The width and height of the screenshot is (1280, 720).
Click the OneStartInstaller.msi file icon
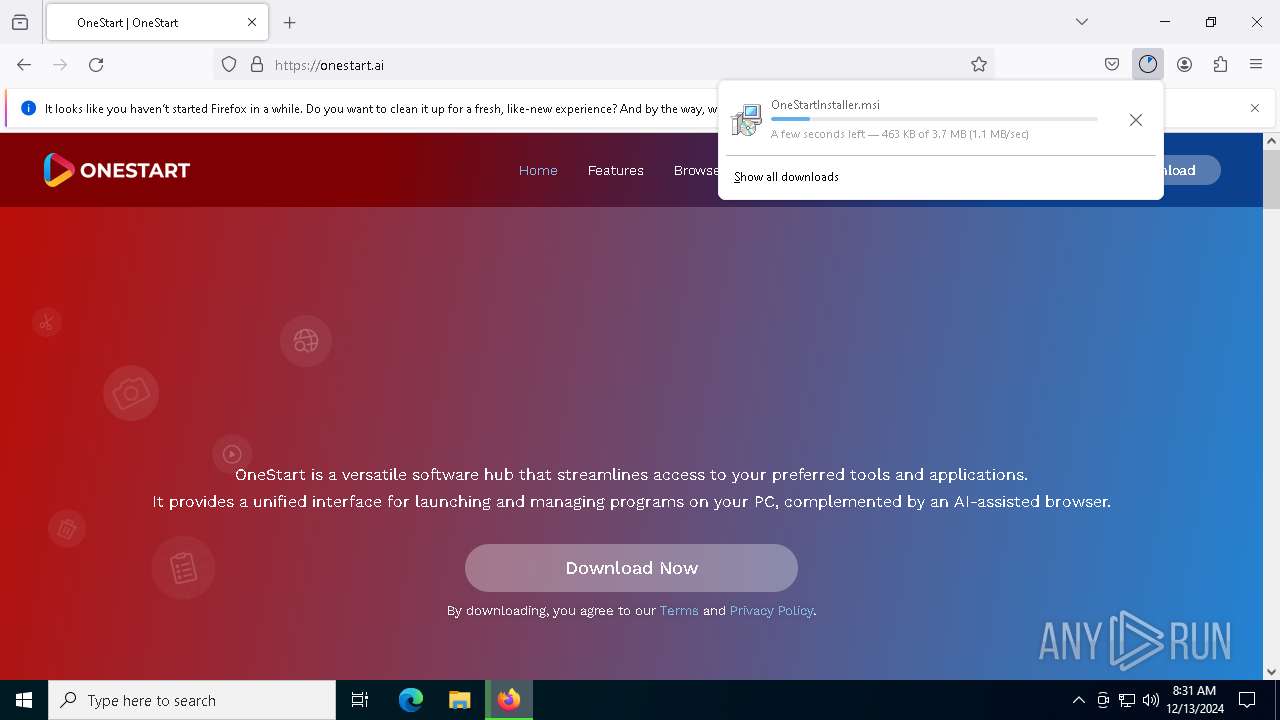(x=746, y=119)
